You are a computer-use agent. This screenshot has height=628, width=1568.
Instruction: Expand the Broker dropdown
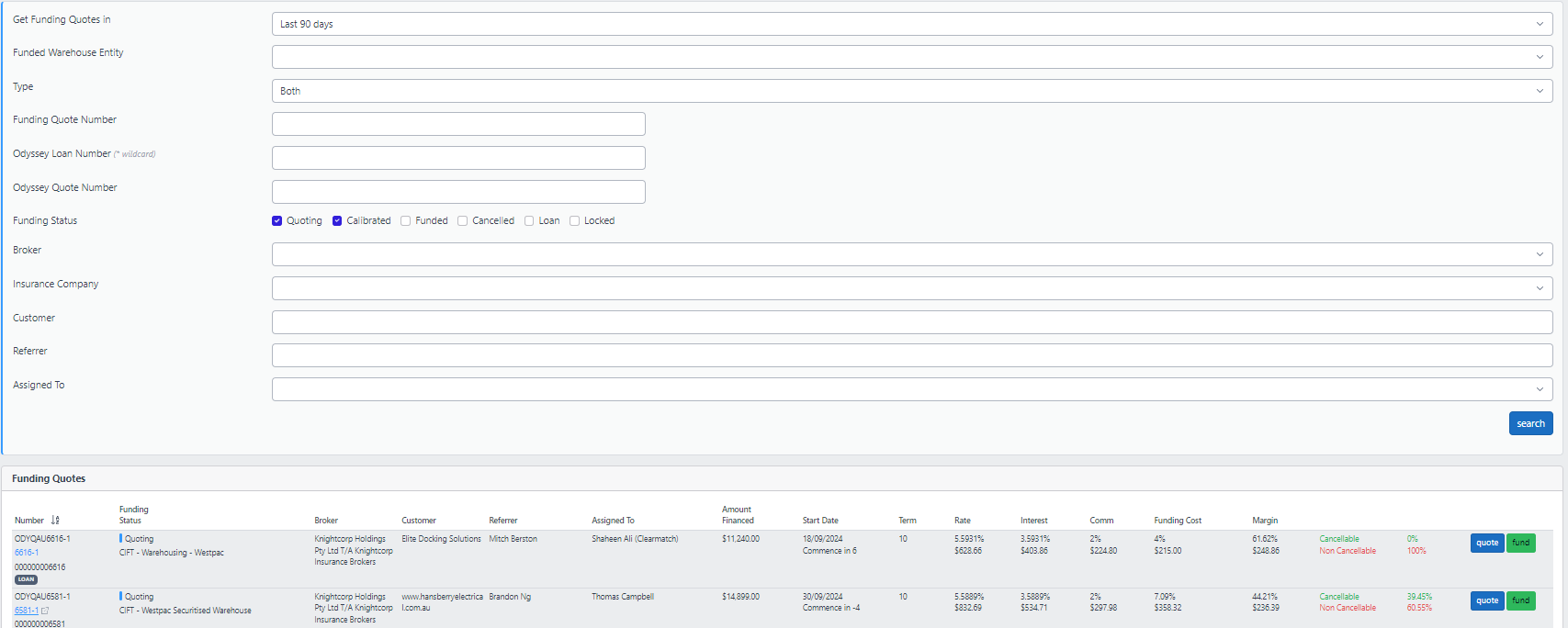[911, 254]
